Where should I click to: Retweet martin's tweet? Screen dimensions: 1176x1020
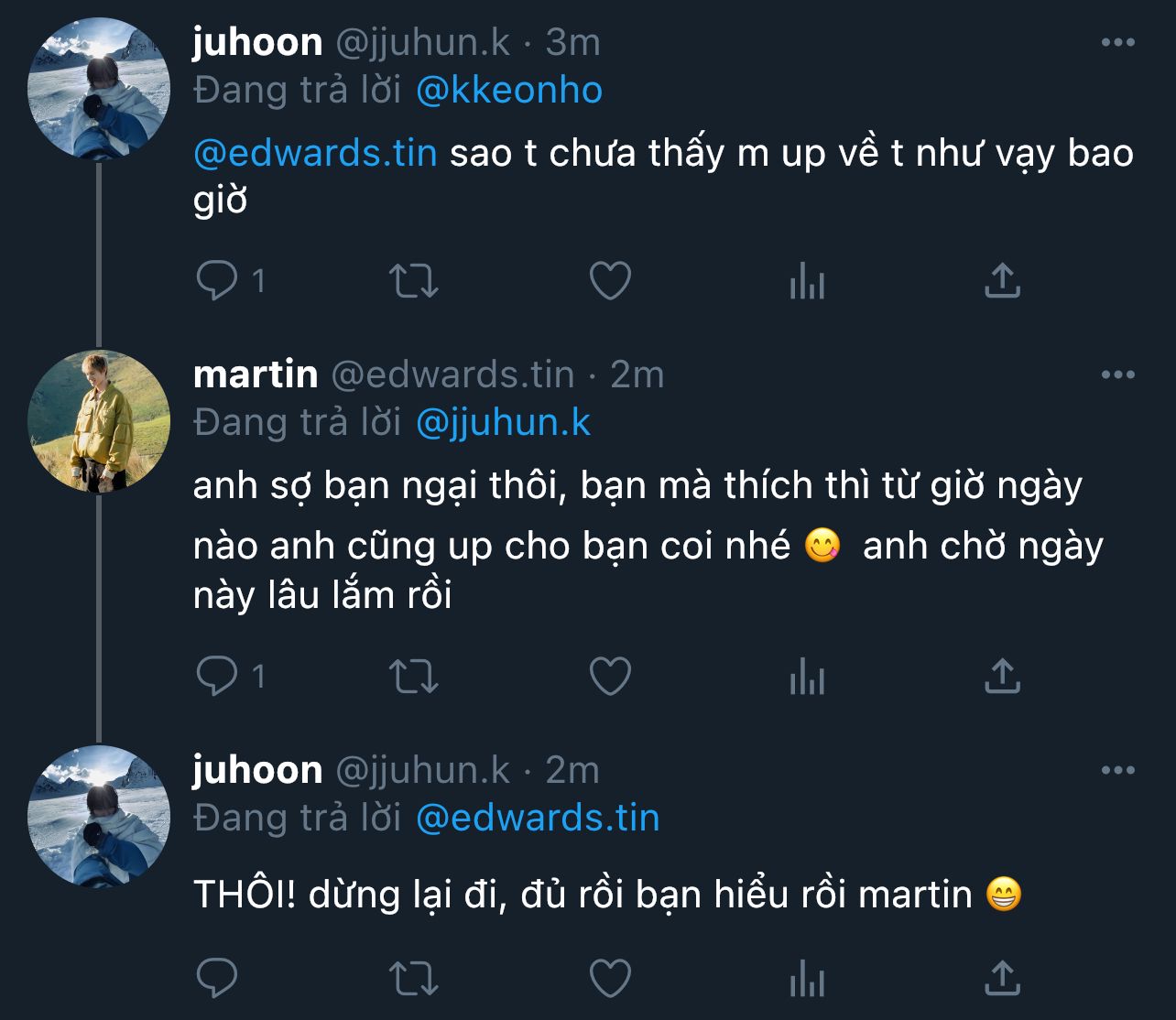(414, 677)
